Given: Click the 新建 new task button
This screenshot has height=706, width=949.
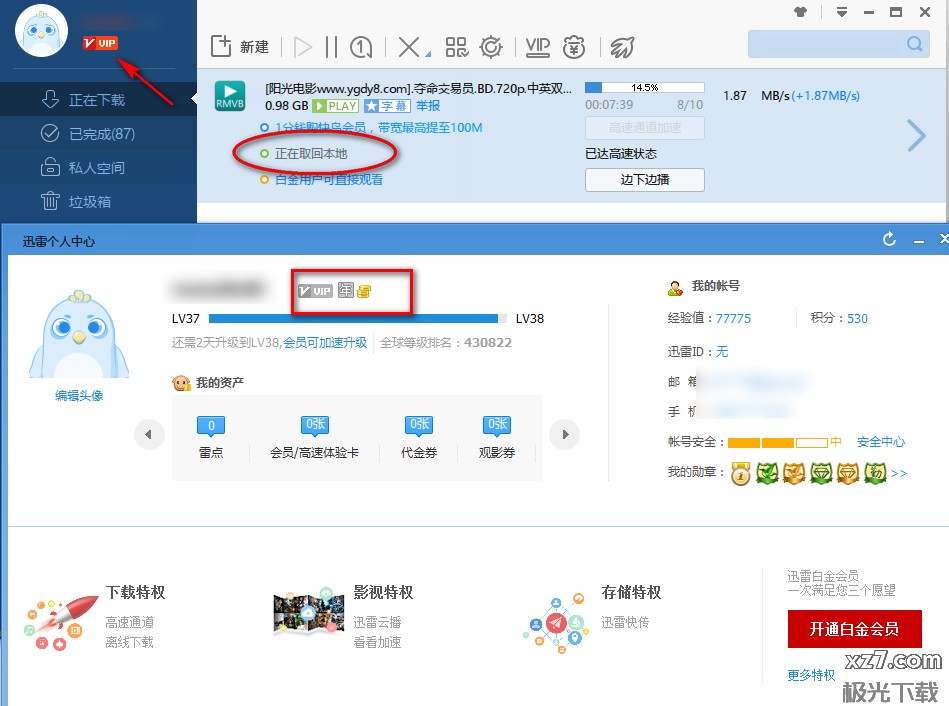Looking at the screenshot, I should click(240, 47).
